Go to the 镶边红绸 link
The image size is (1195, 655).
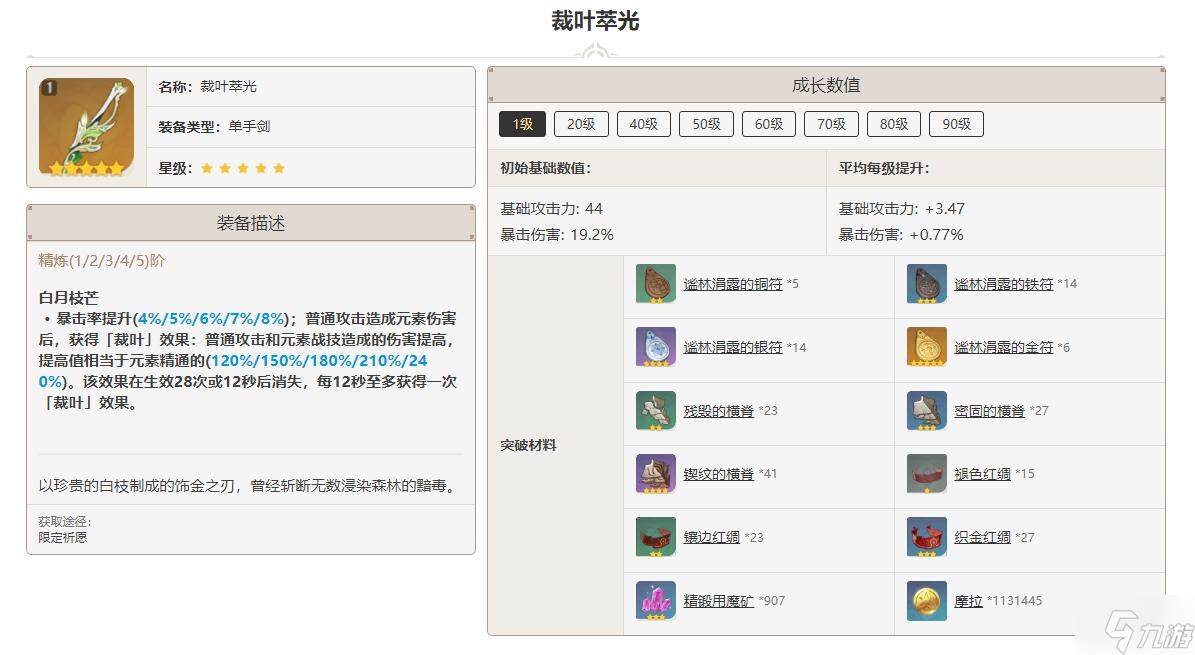(711, 538)
